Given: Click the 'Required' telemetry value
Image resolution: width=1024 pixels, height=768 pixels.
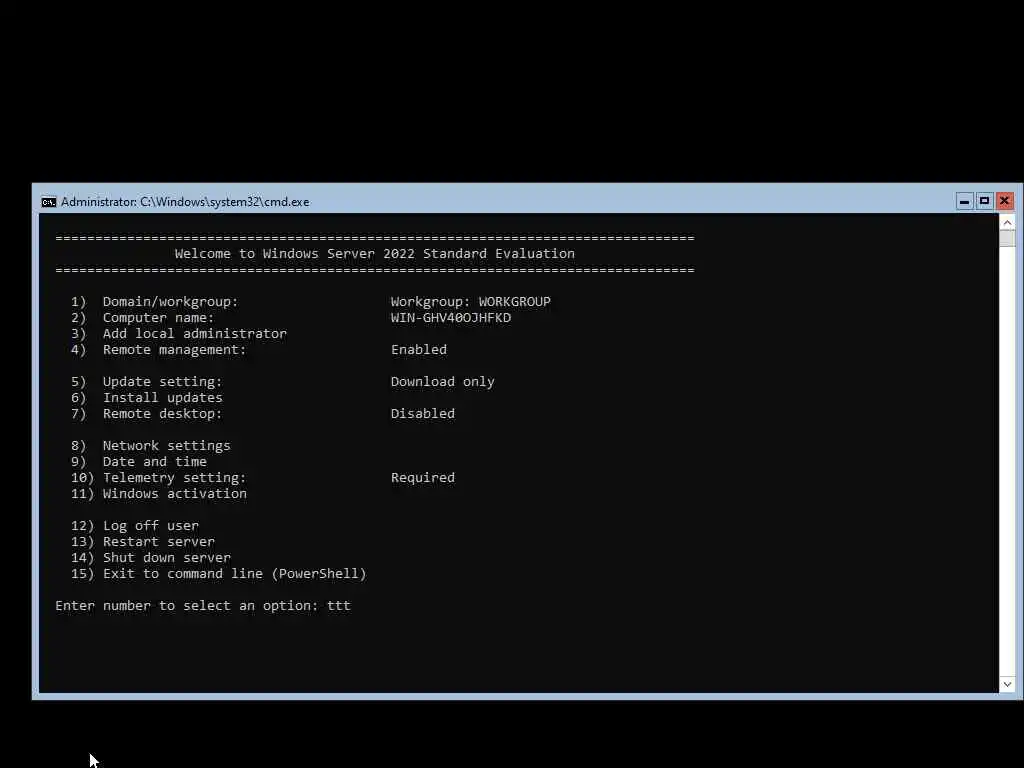Looking at the screenshot, I should click(x=423, y=478).
